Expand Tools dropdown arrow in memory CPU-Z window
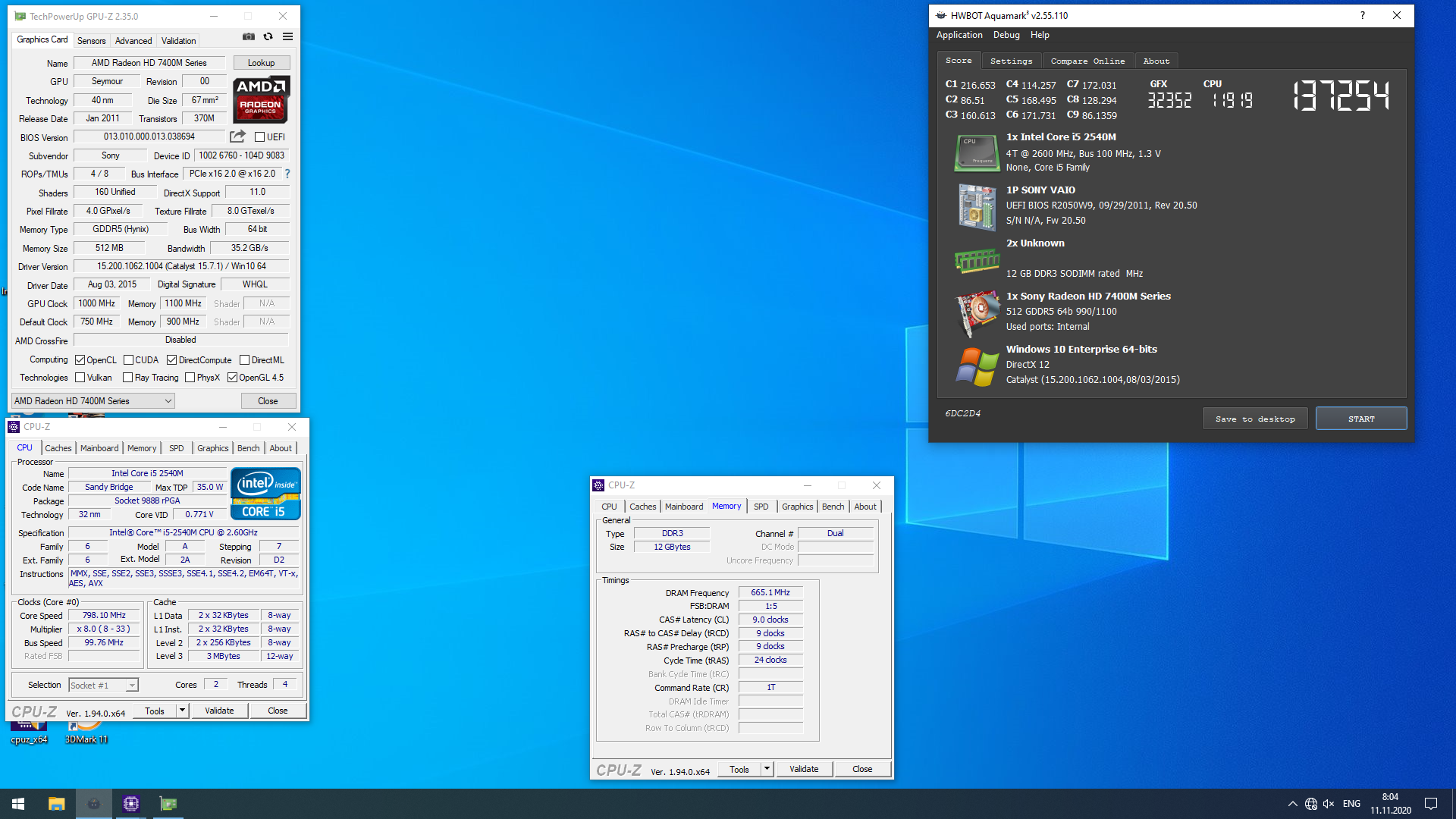 coord(767,769)
